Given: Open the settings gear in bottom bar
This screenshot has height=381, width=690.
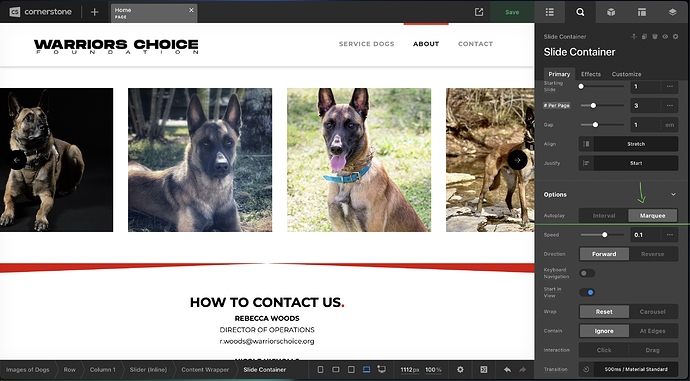Looking at the screenshot, I should click(x=460, y=370).
